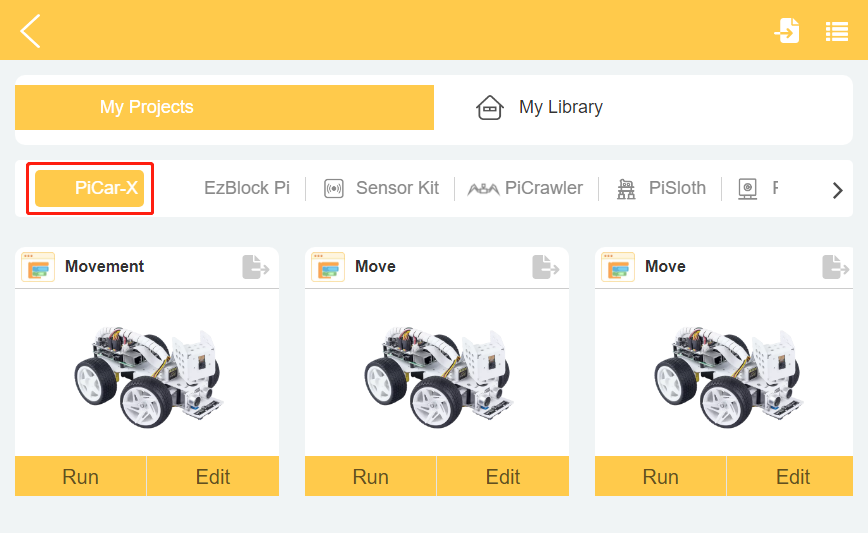Export the Movement project
This screenshot has width=868, height=533.
point(255,267)
